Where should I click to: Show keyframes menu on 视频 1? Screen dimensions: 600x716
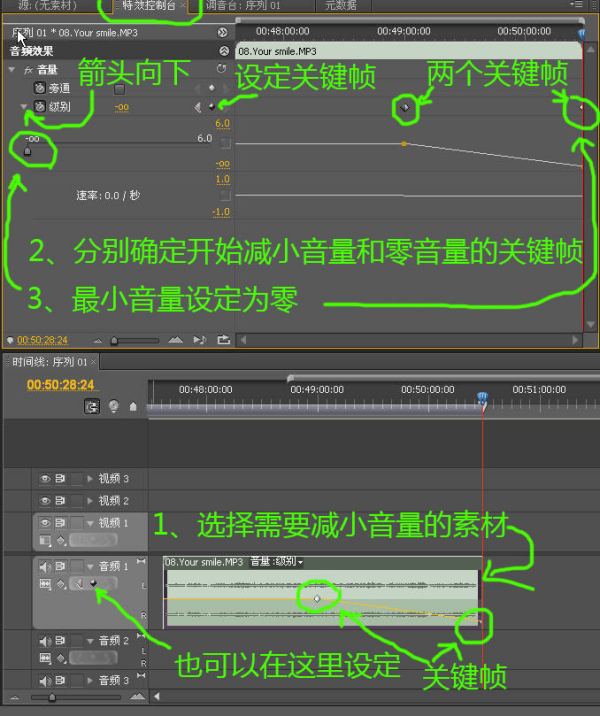pos(61,541)
